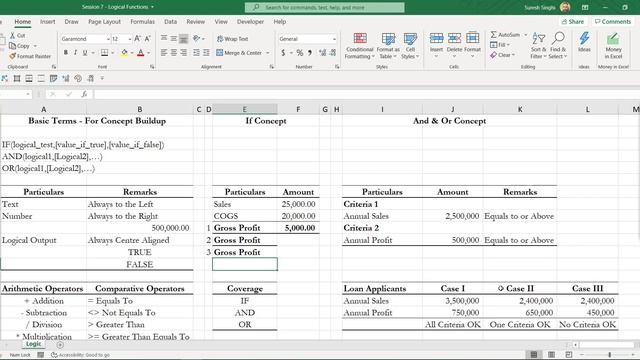Open Clear dropdown in Editing group
Viewport: 640px width, 360px height.
(503, 55)
